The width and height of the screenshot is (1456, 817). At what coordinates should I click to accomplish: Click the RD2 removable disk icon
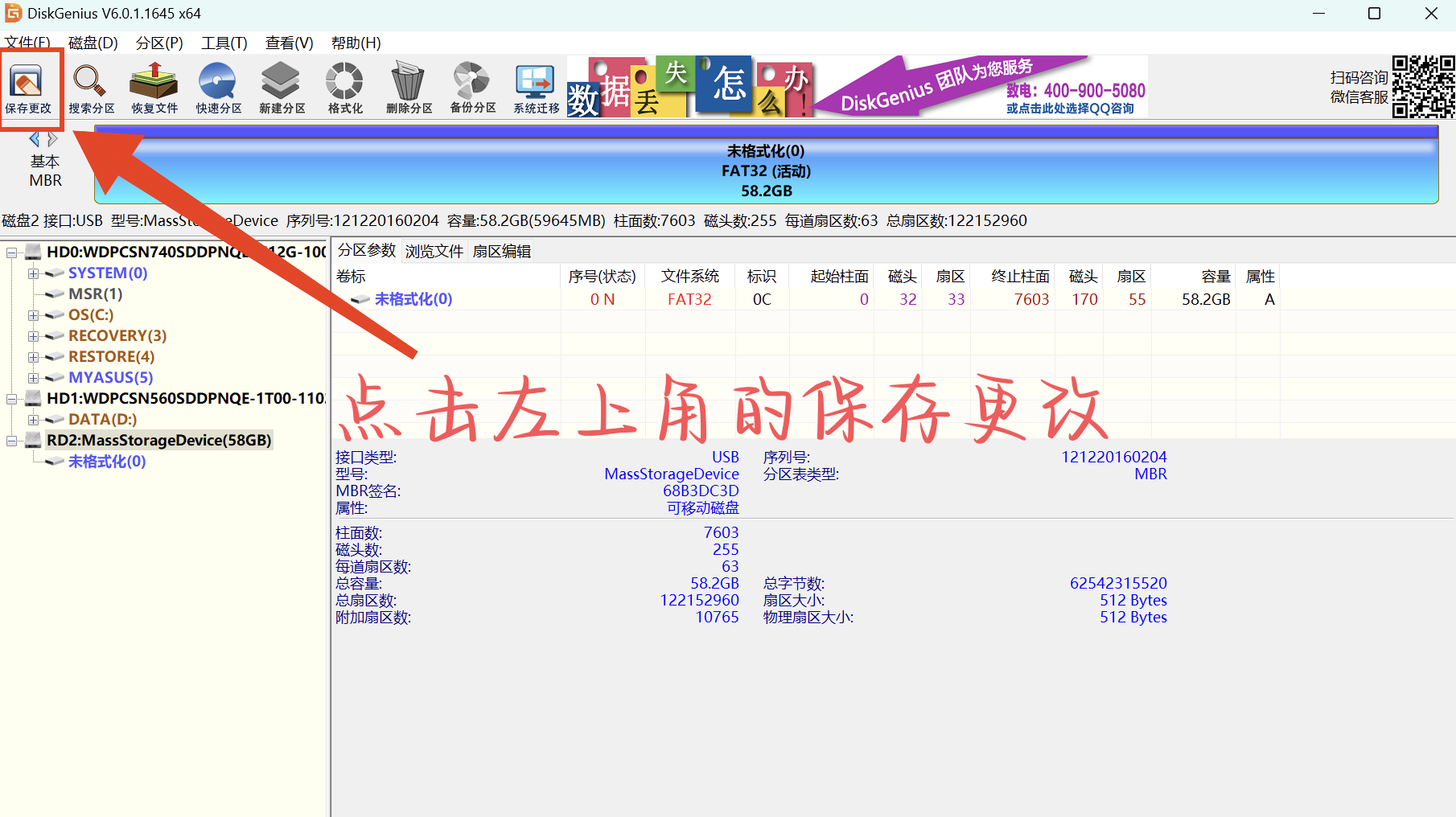click(33, 440)
